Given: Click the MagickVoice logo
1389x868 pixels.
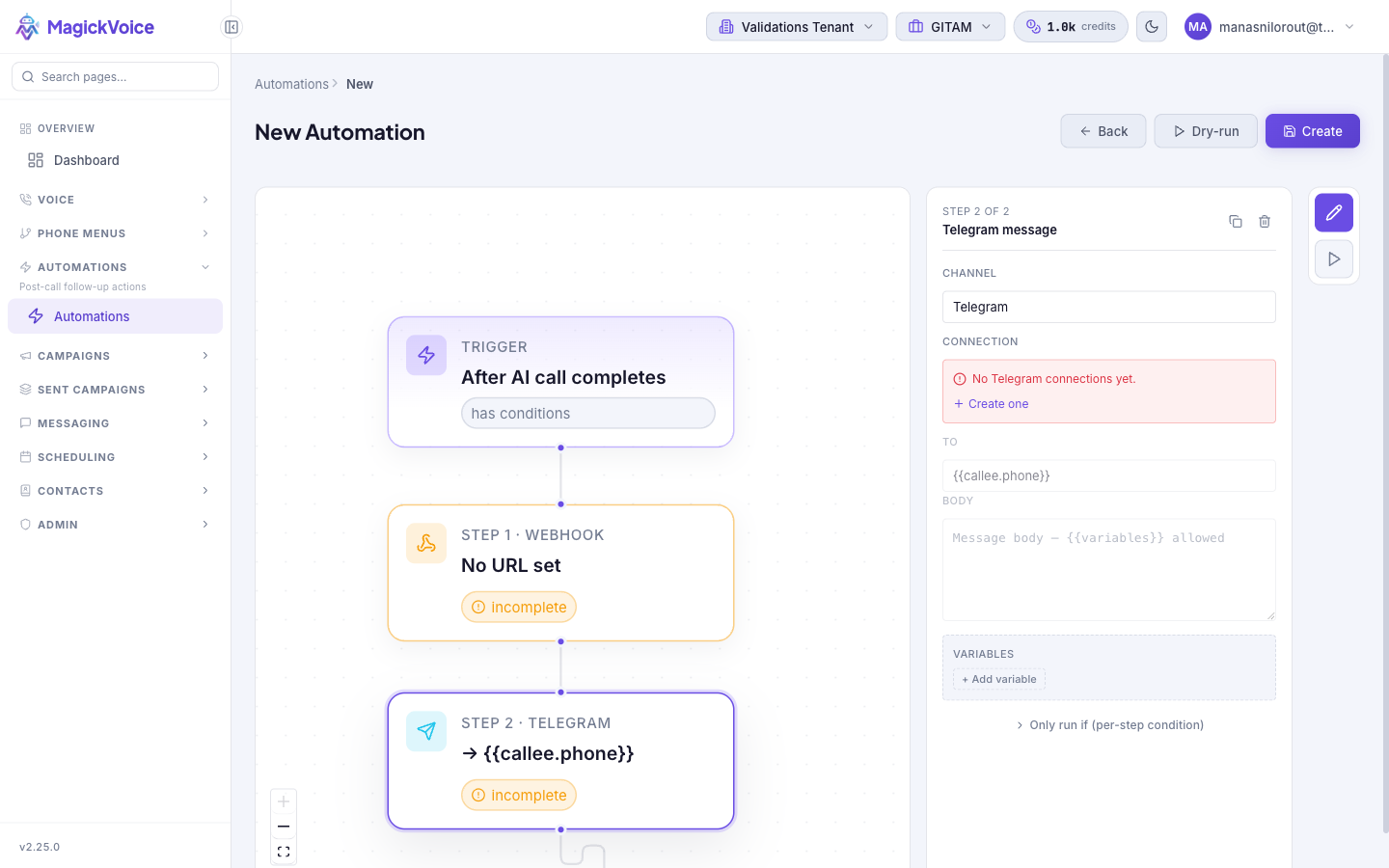Looking at the screenshot, I should [85, 27].
